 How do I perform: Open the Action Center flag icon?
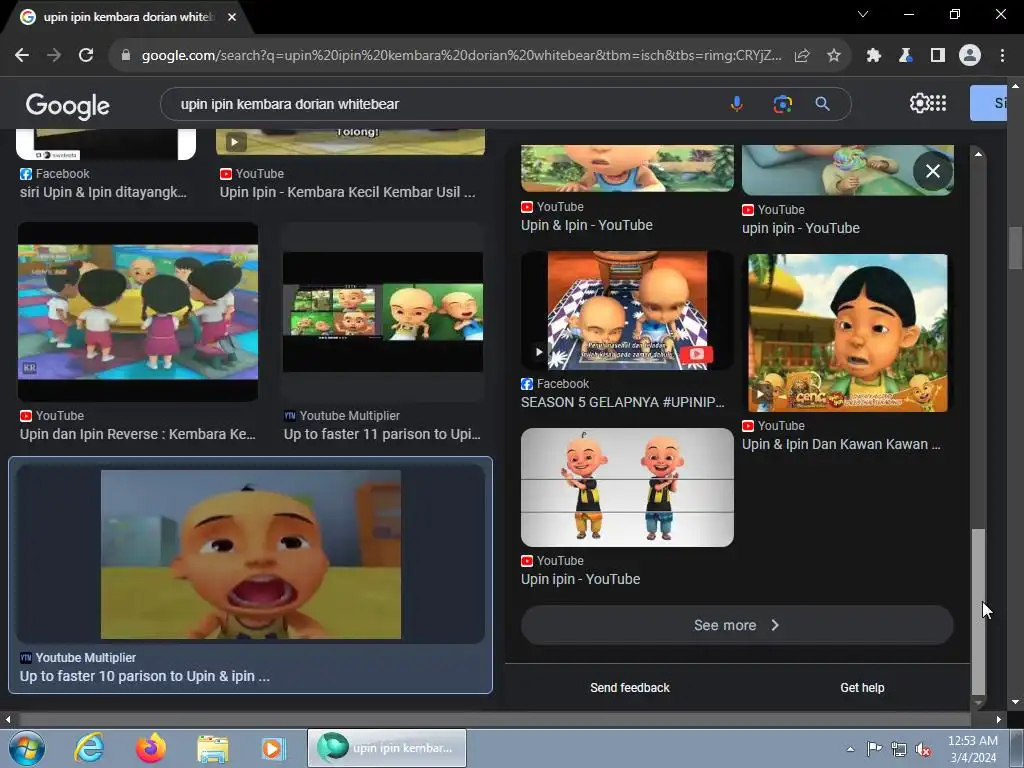tap(874, 749)
